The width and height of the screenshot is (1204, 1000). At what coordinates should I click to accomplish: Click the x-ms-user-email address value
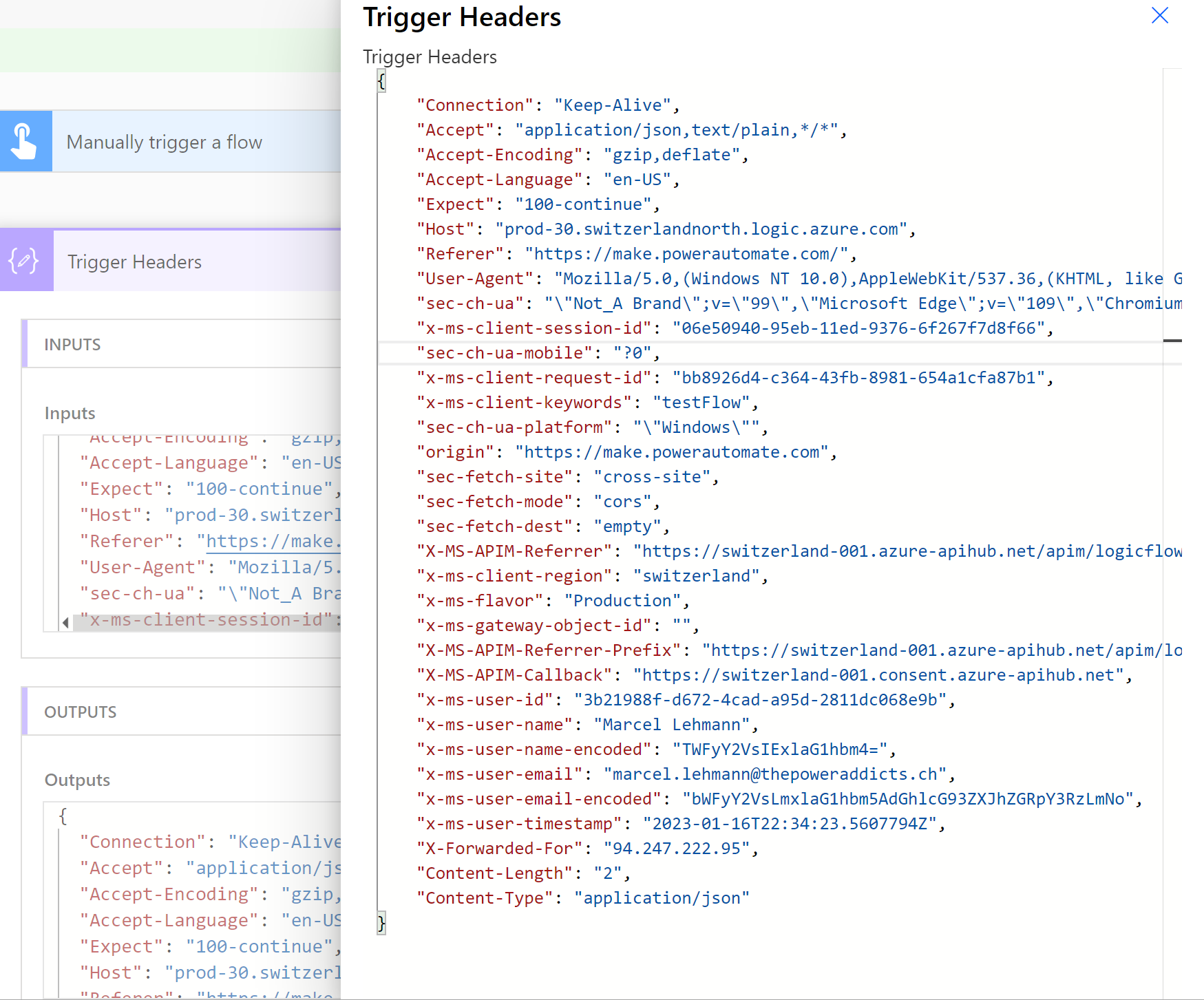[x=775, y=774]
